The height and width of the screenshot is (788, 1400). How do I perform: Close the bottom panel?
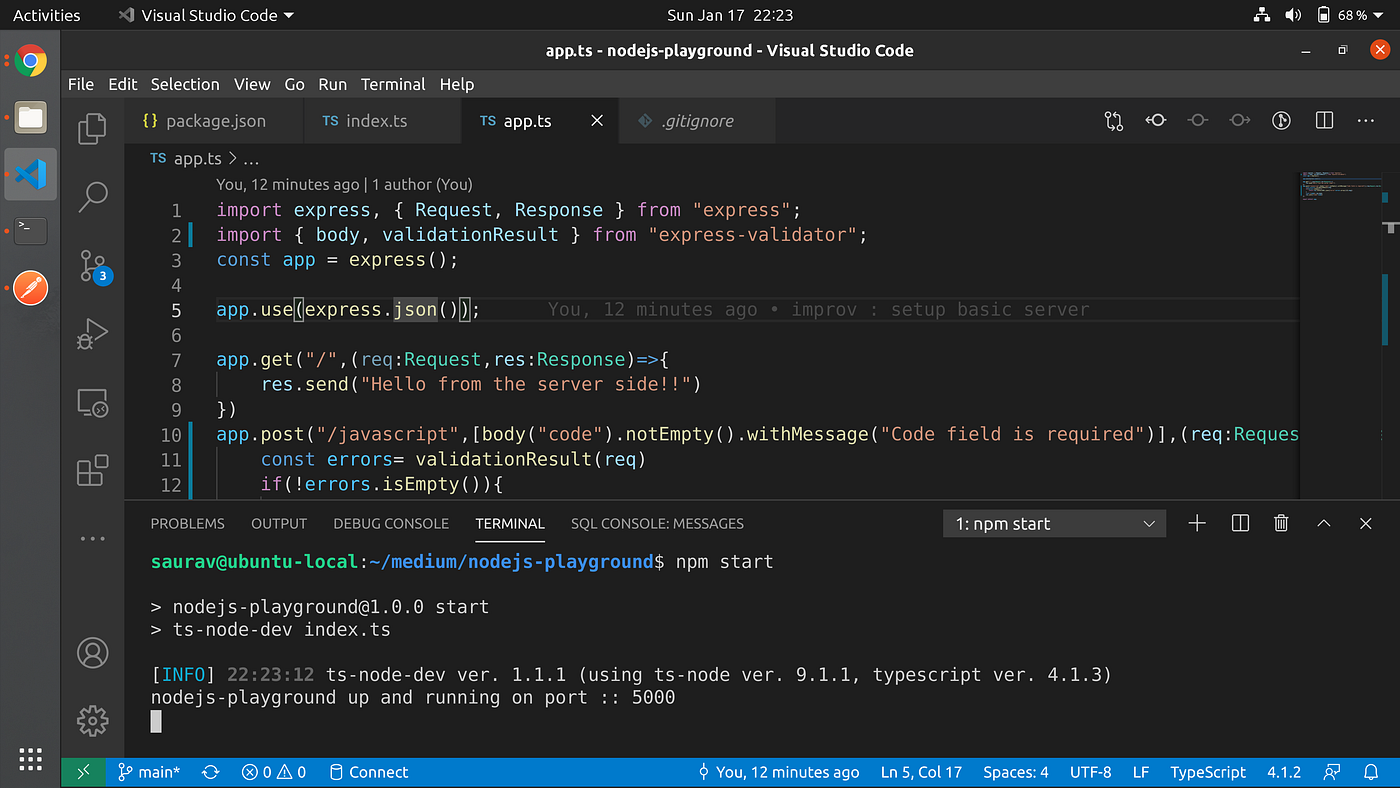(x=1366, y=523)
